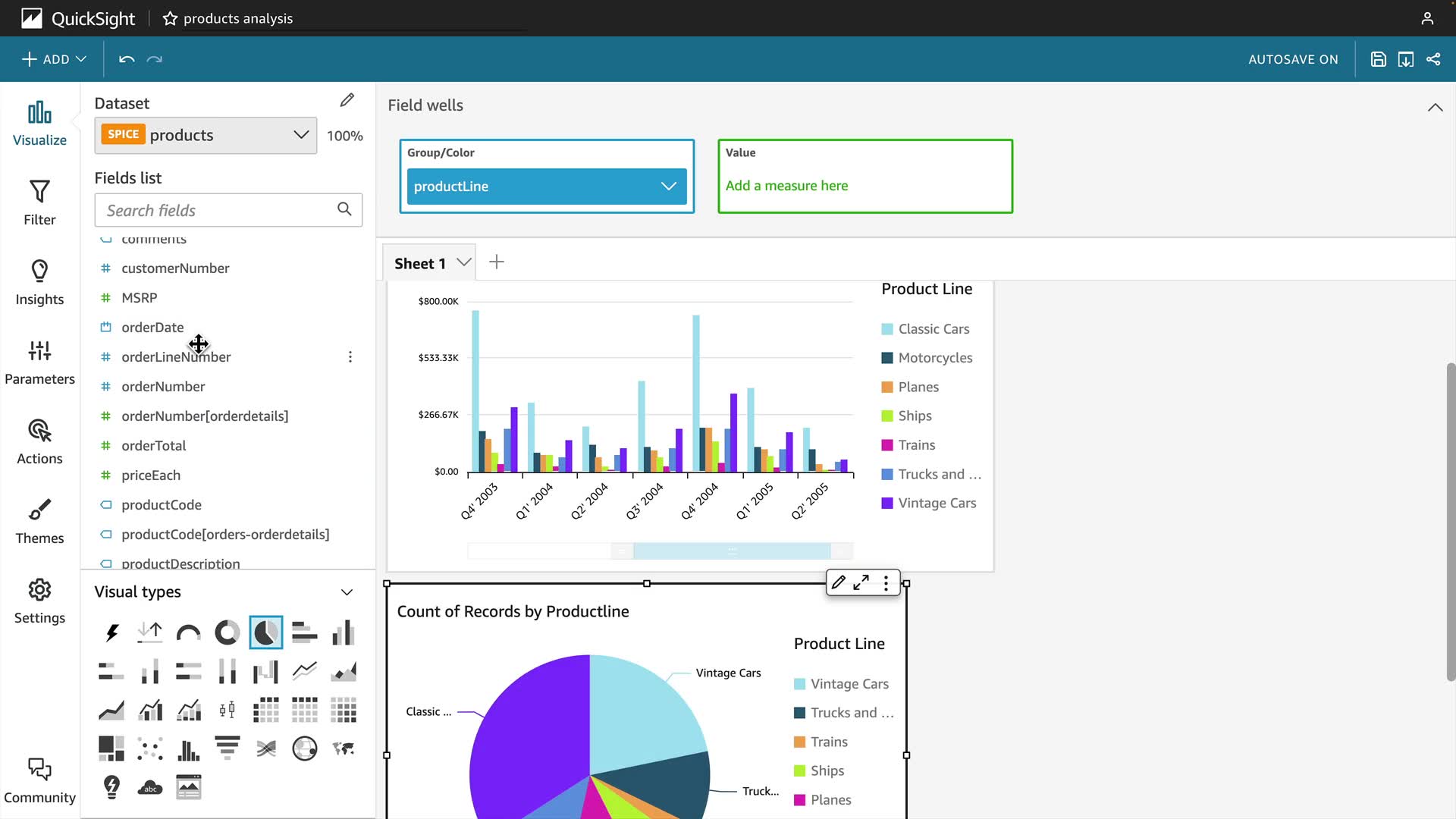Open the Themes panel
This screenshot has width=1456, height=819.
[39, 521]
